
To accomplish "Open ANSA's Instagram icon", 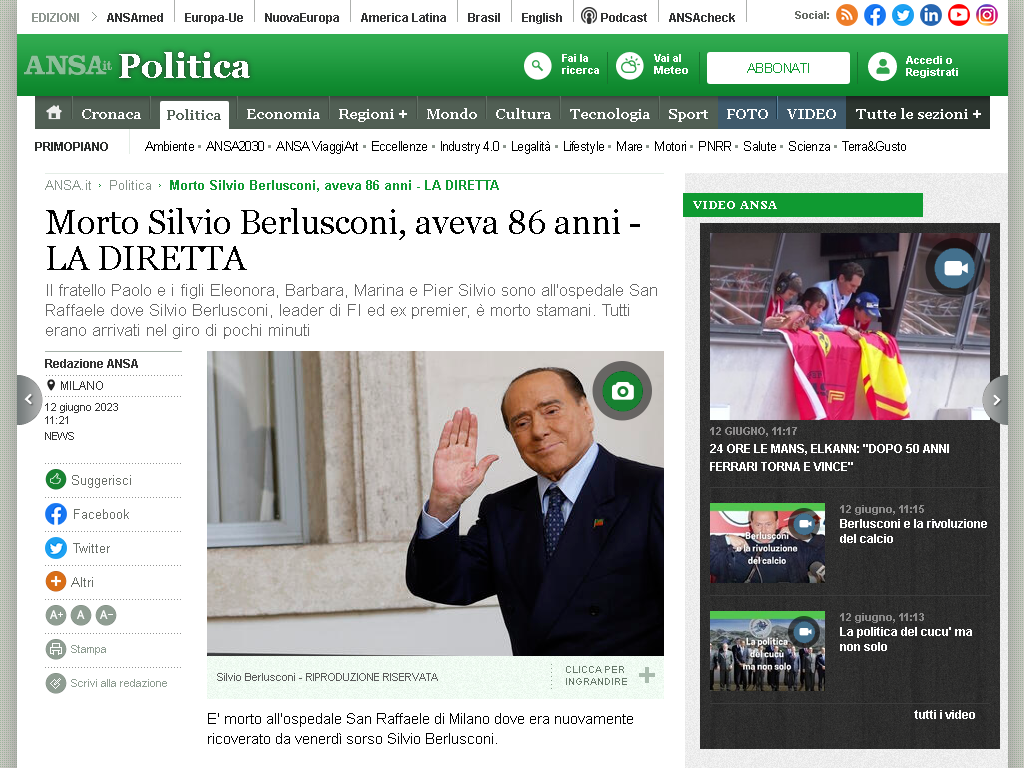I will click(x=987, y=15).
